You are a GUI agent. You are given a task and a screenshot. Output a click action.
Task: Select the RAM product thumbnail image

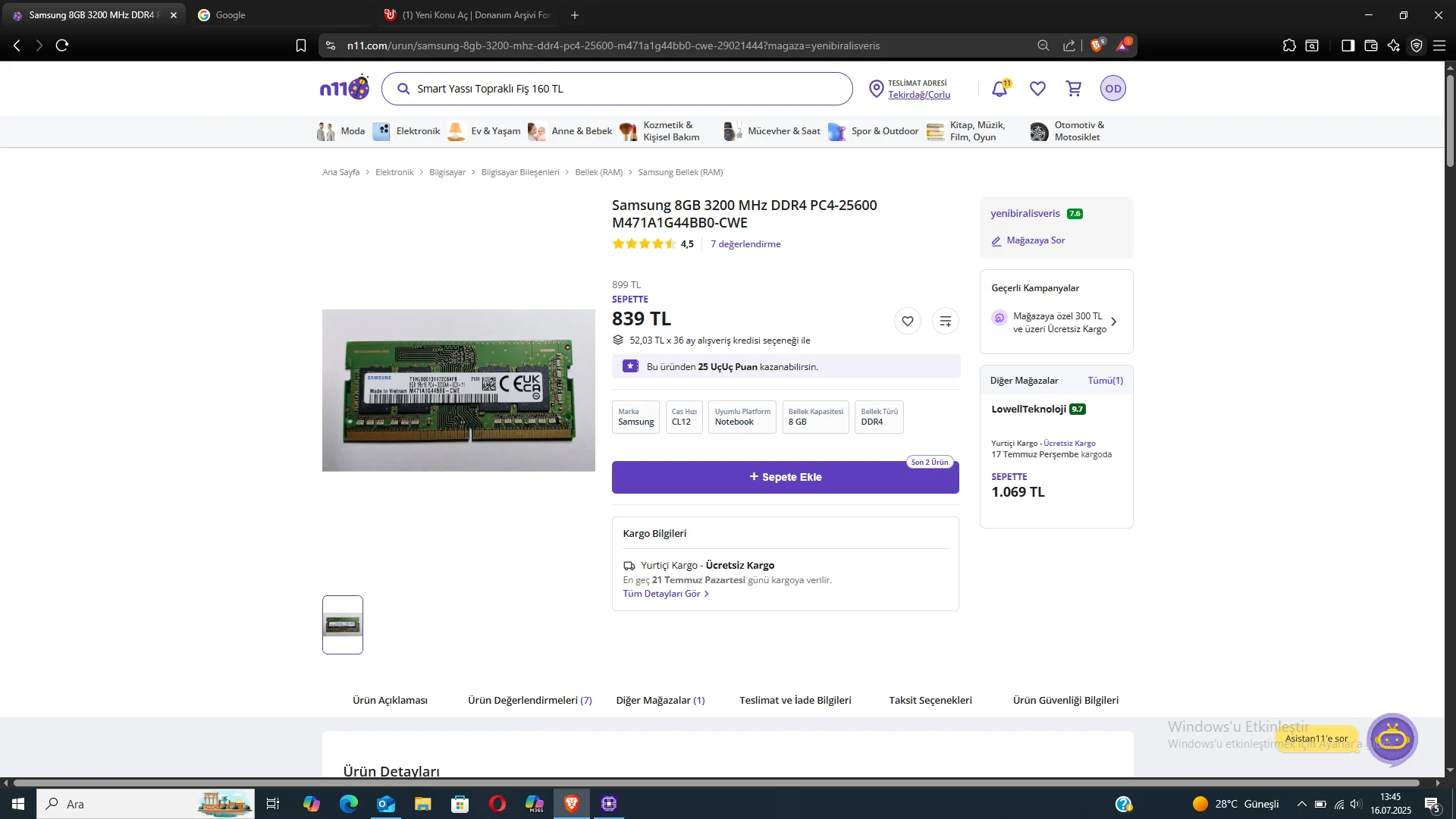343,625
